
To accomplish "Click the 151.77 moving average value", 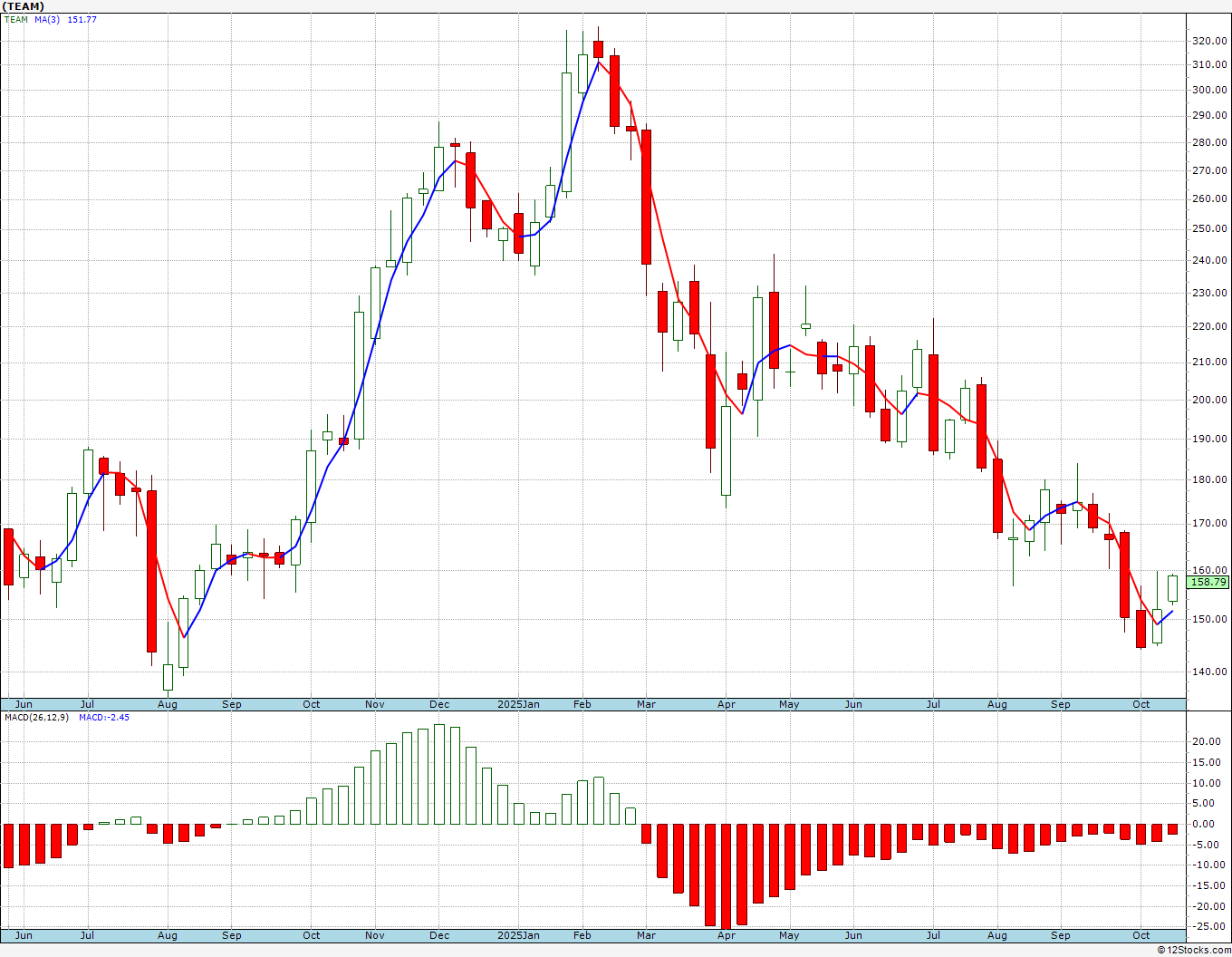I will (x=82, y=20).
